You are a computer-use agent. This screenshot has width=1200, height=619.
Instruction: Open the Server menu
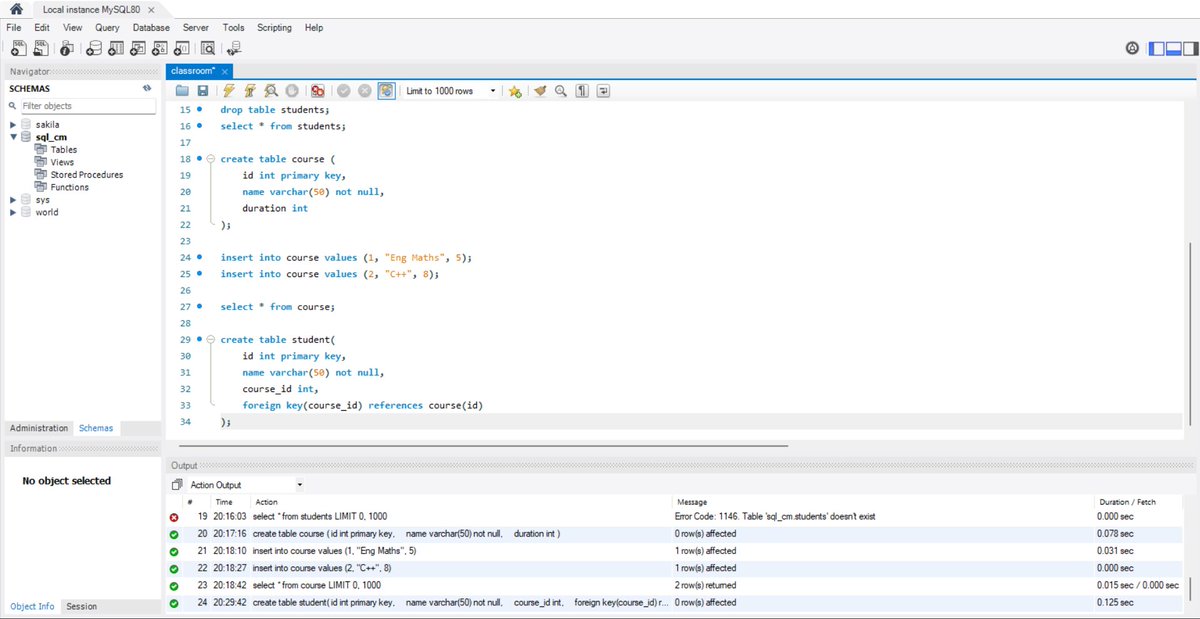[195, 28]
